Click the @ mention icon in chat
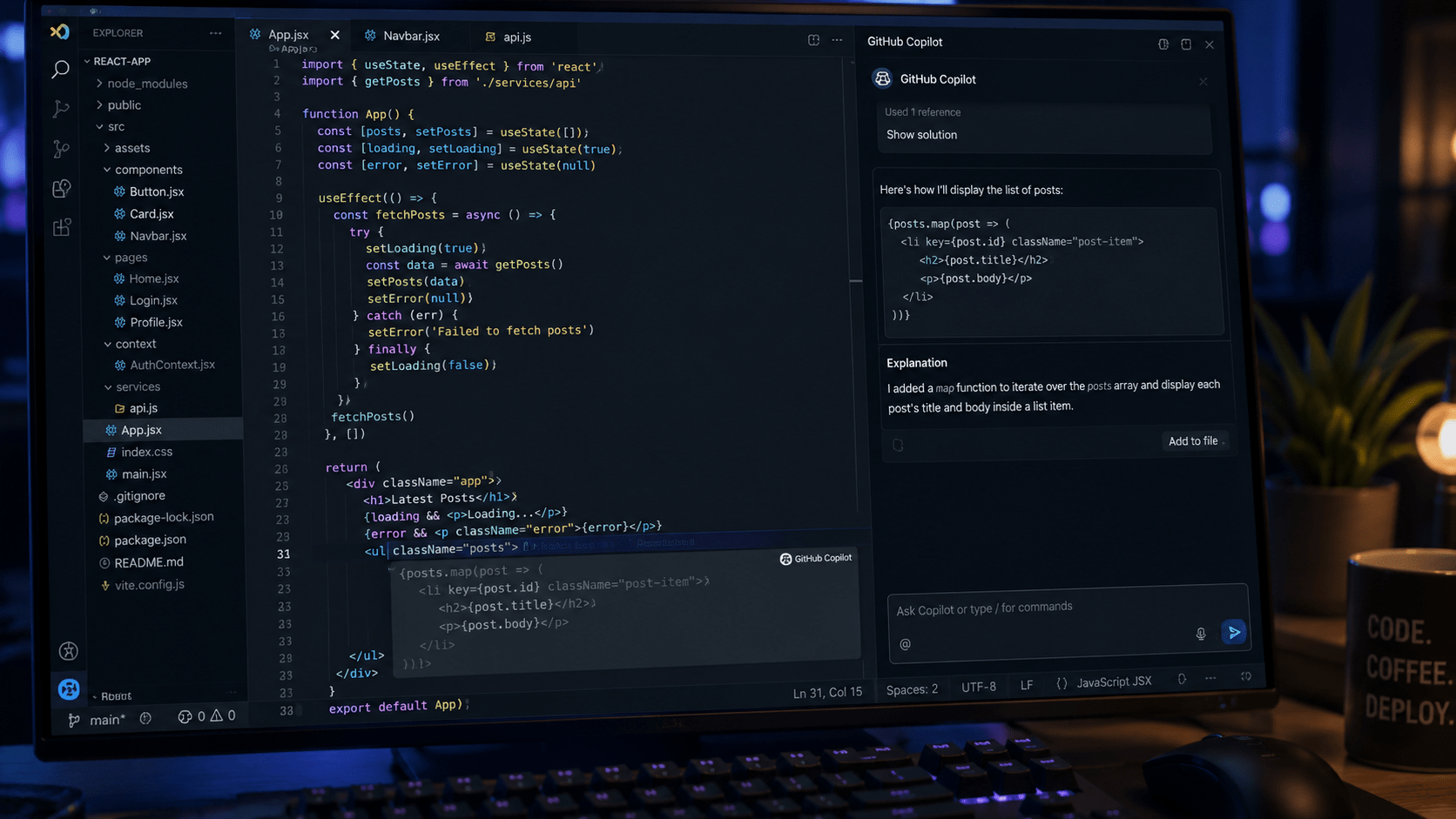1456x819 pixels. pyautogui.click(x=905, y=644)
